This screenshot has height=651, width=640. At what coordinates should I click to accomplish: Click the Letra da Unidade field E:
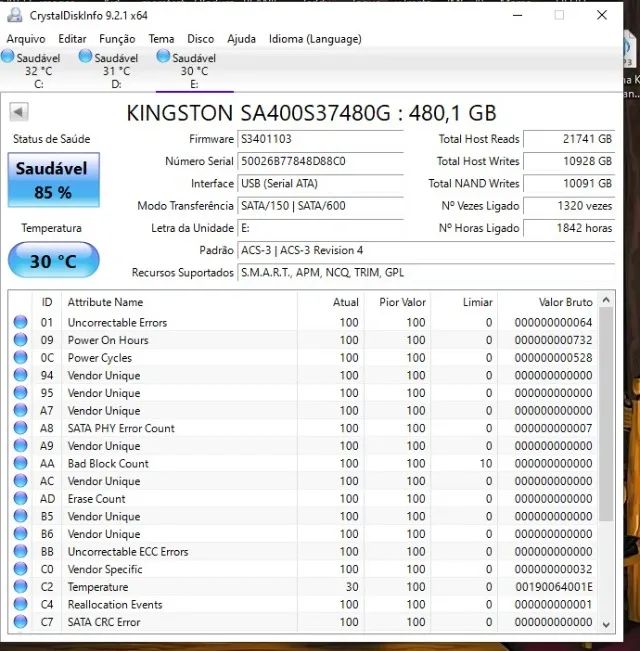pos(320,228)
